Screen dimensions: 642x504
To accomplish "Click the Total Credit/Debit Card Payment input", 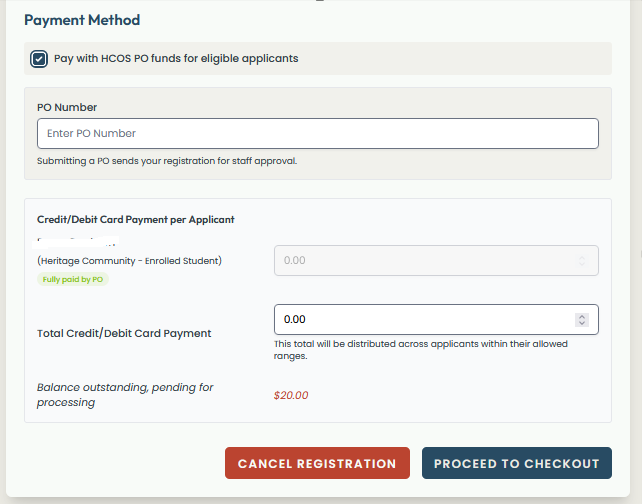I will (420, 319).
